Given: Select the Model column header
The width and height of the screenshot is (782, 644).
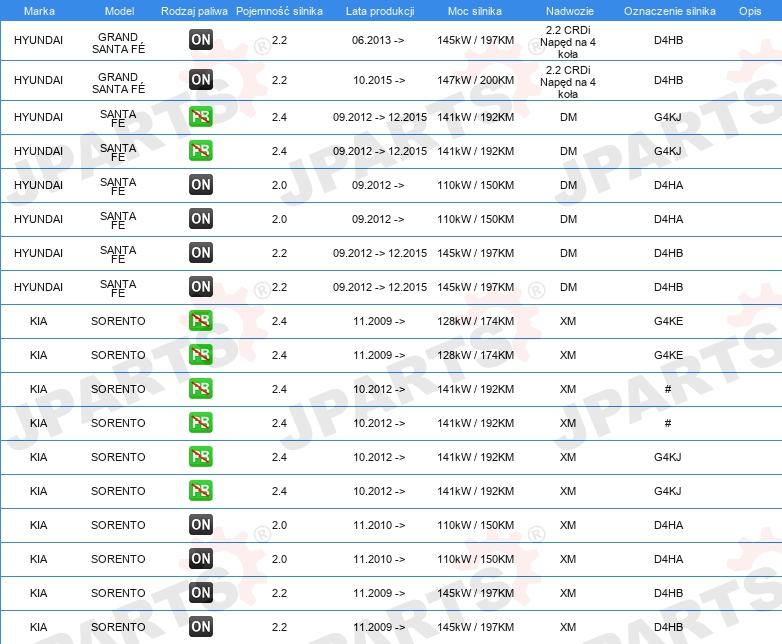Looking at the screenshot, I should (x=119, y=11).
